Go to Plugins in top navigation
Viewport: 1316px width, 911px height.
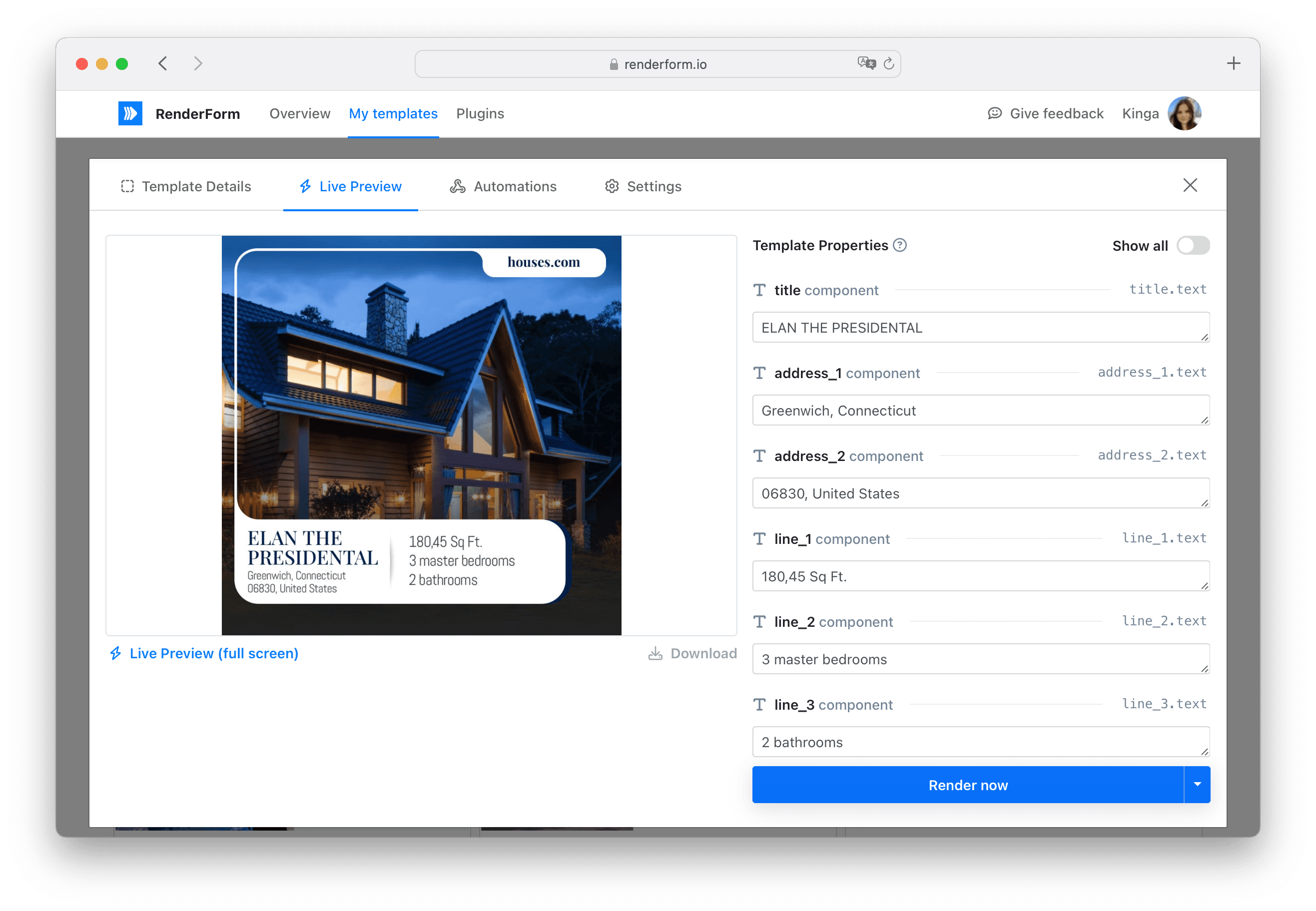coord(480,113)
